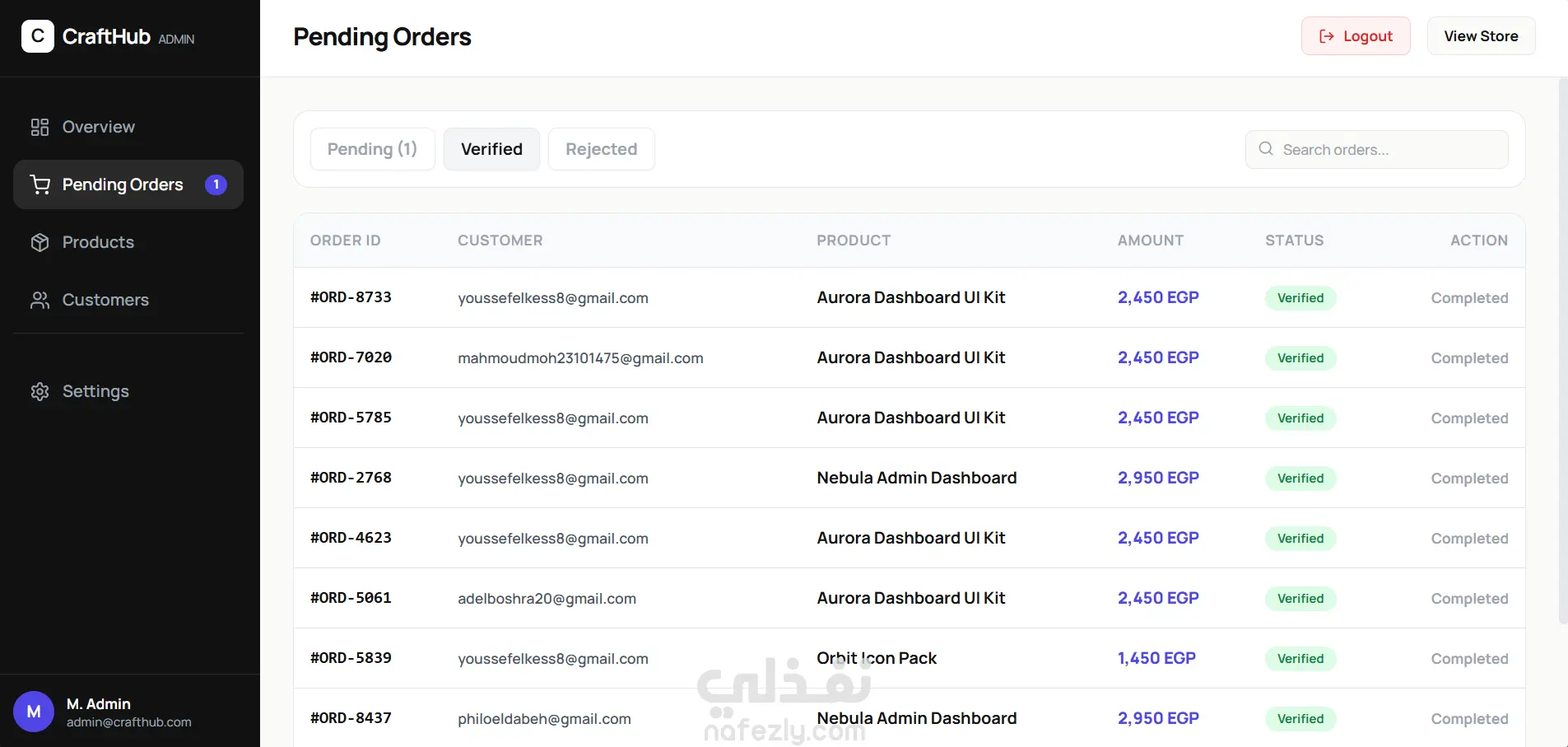Click customer email in the #ORD-8733 row

point(553,298)
